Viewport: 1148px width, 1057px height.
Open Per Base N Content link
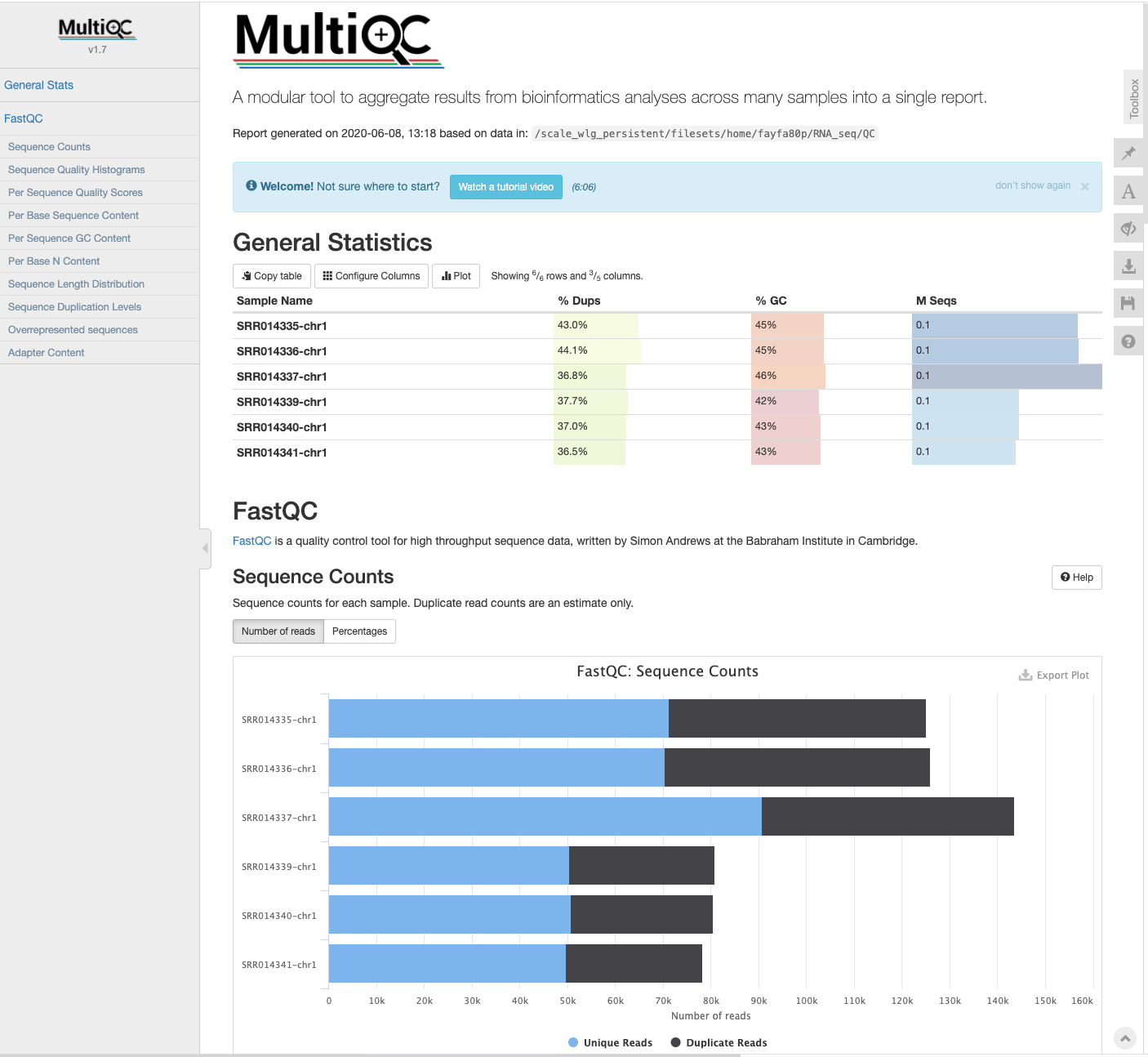point(54,261)
